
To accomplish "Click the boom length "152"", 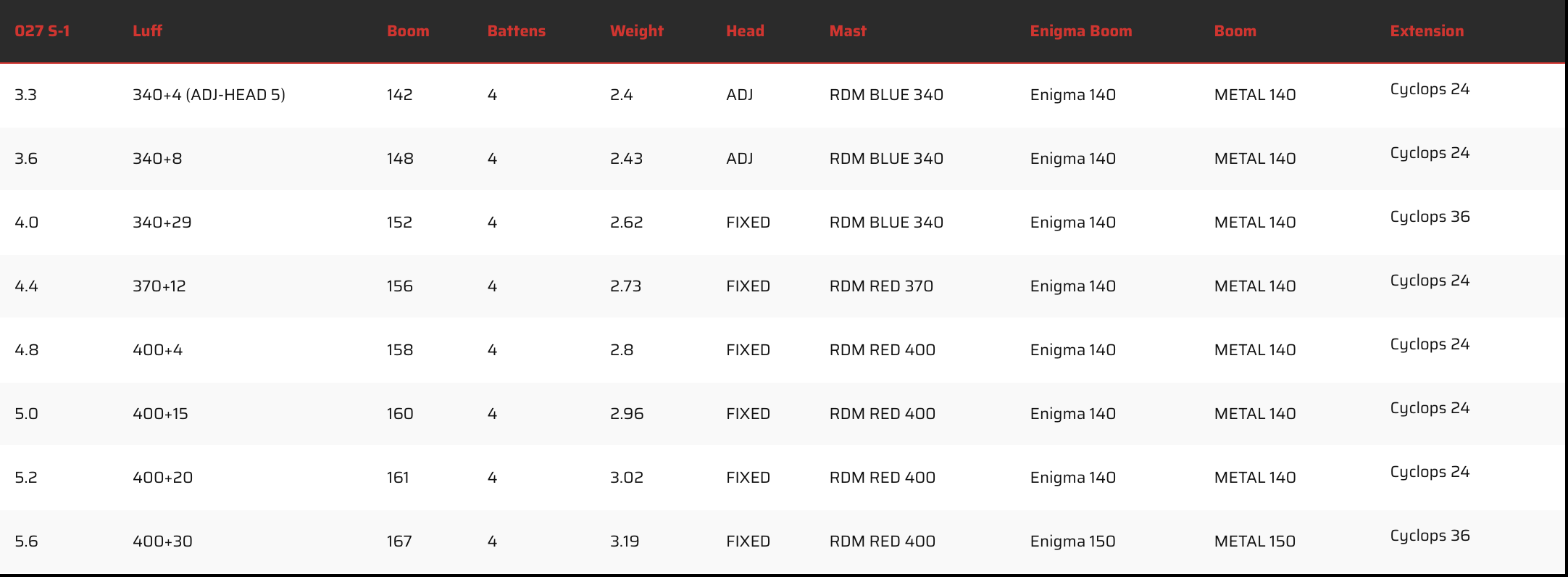I will [x=400, y=223].
